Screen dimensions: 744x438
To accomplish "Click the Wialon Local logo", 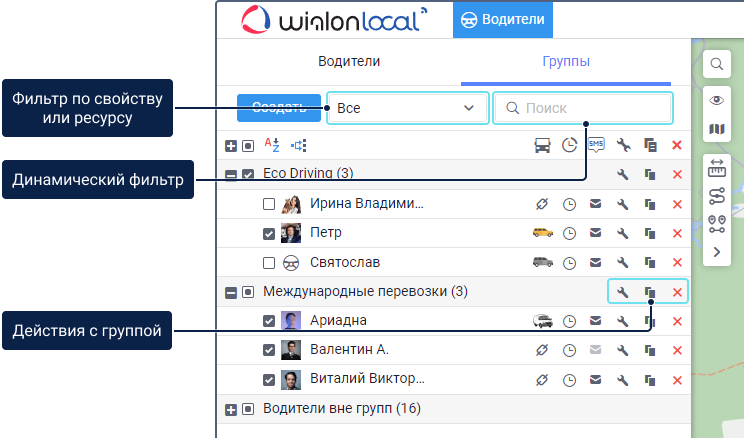I will 334,19.
